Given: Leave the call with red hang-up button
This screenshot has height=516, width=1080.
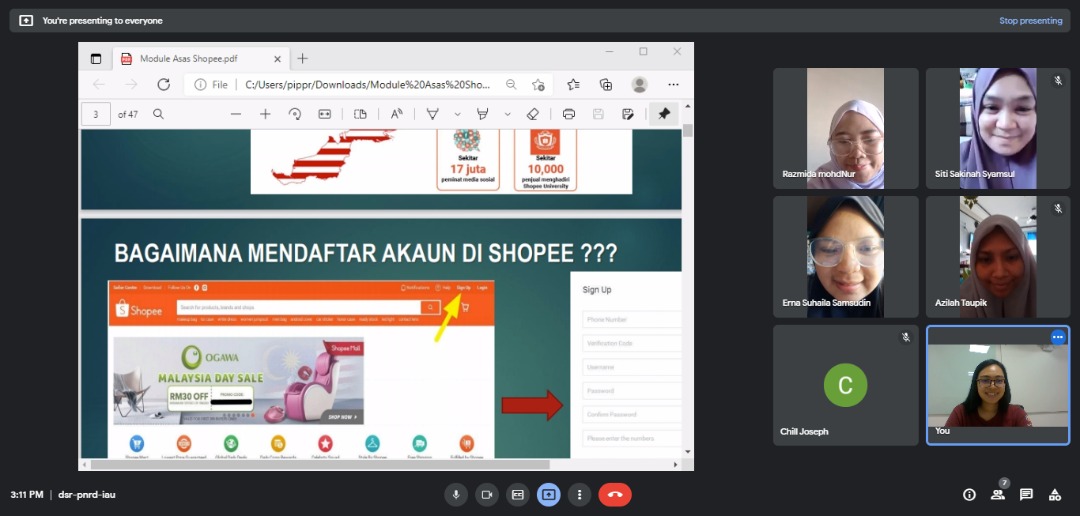Looking at the screenshot, I should pyautogui.click(x=615, y=495).
